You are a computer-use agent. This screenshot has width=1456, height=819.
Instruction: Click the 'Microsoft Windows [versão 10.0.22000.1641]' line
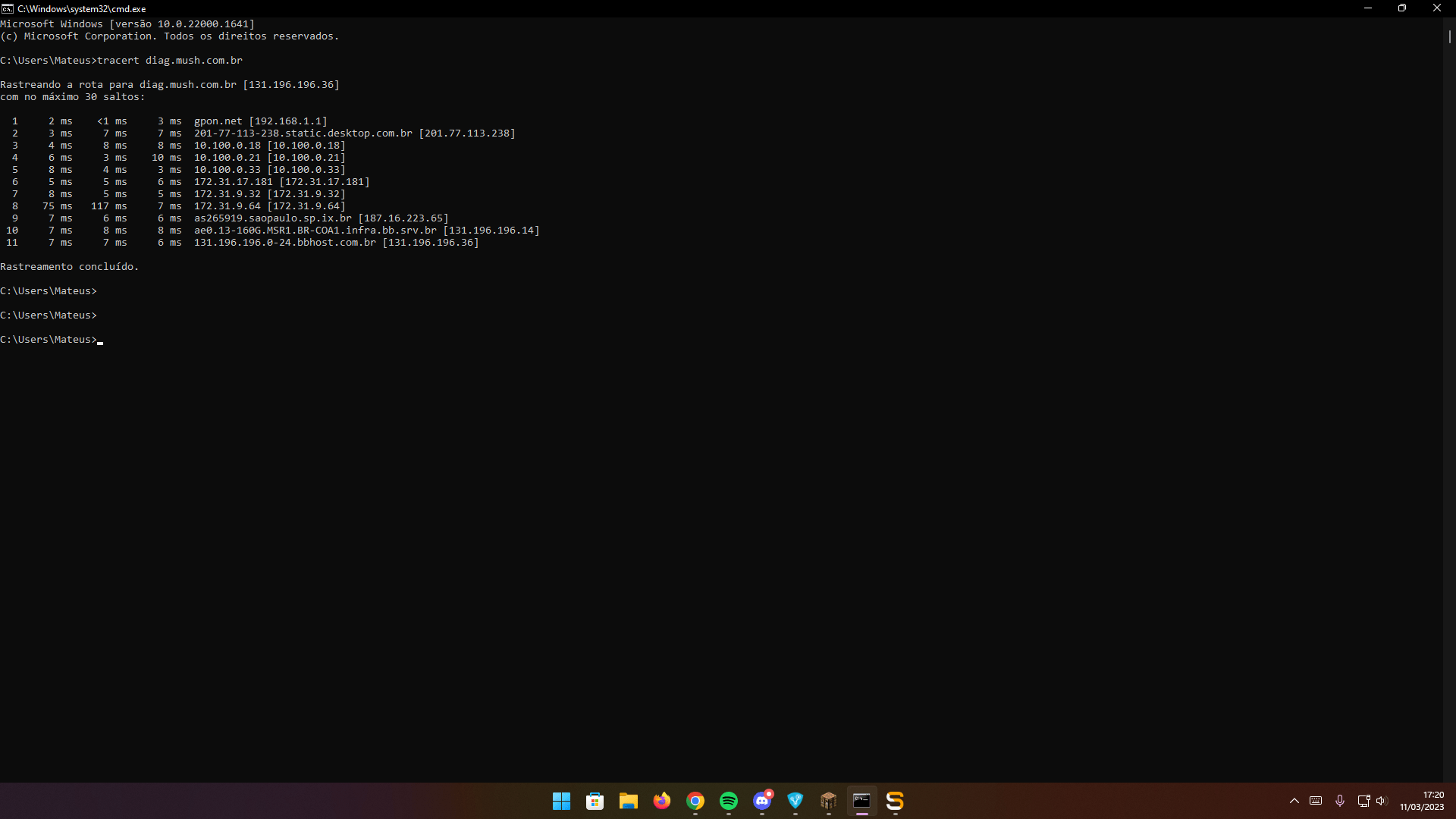(x=127, y=24)
